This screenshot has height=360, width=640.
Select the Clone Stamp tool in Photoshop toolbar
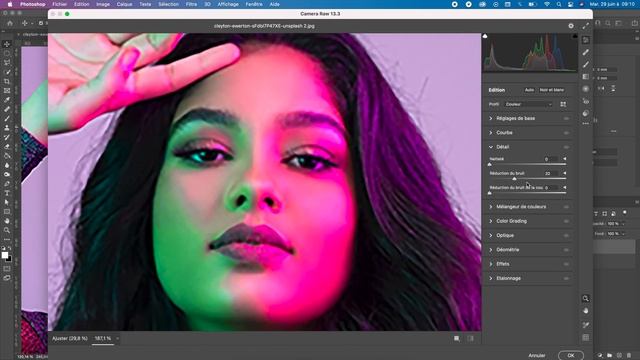[x=7, y=128]
